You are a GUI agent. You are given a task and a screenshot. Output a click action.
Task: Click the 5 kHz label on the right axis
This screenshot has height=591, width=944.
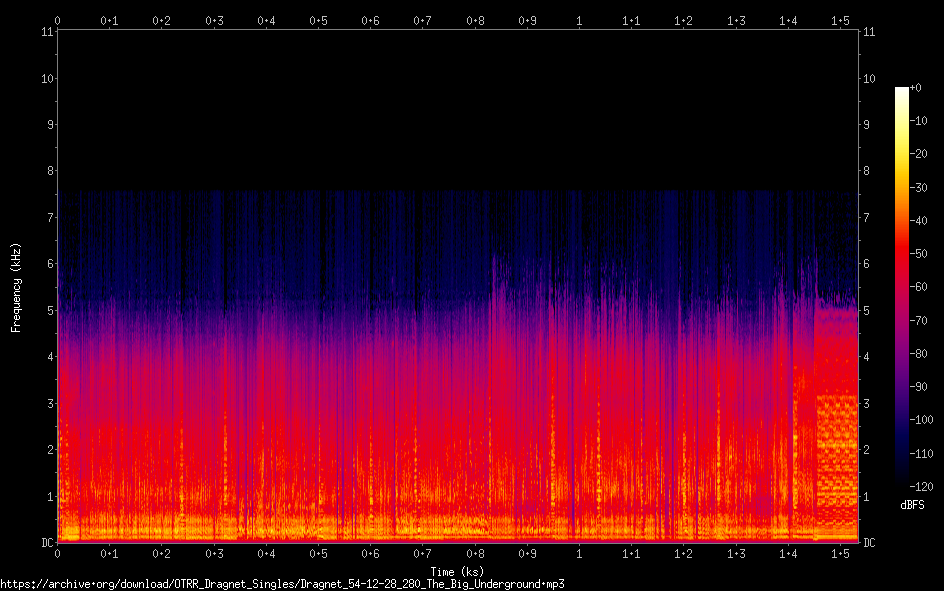click(867, 311)
